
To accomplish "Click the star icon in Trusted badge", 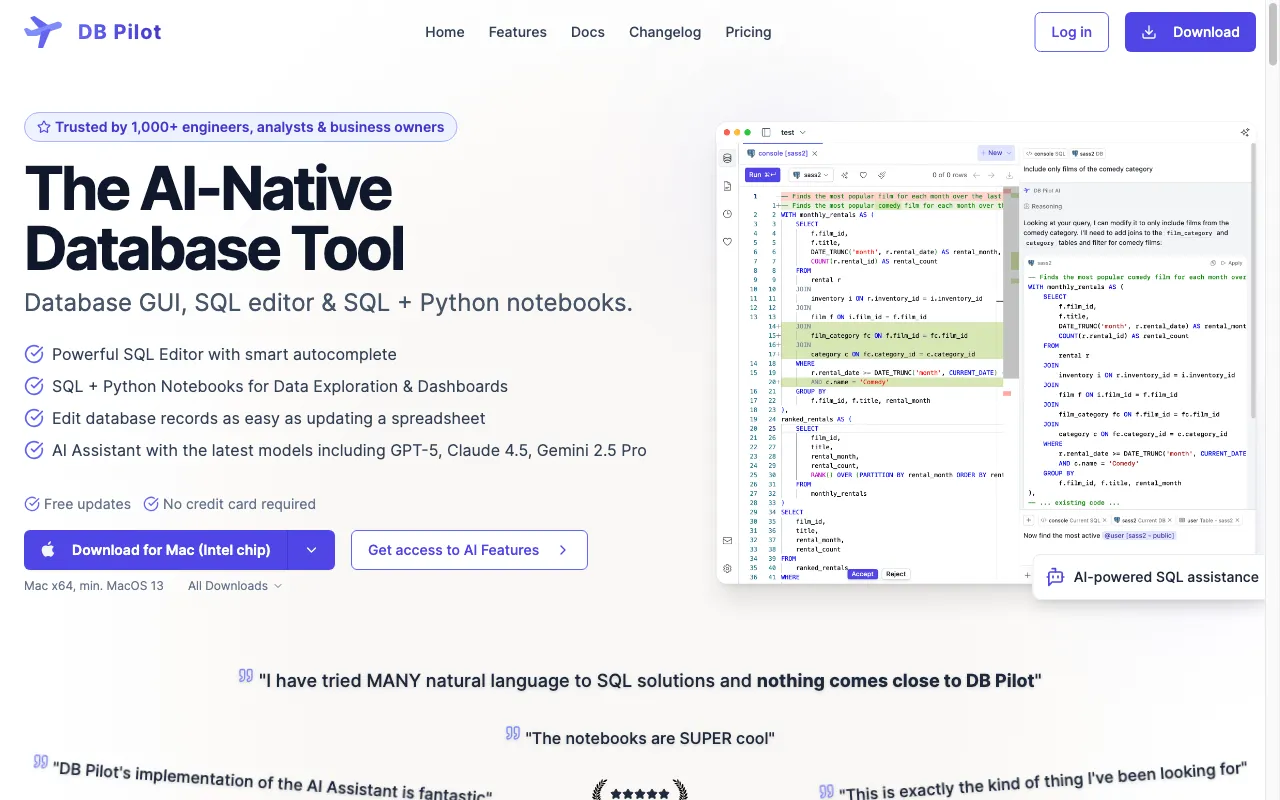I will [x=44, y=127].
